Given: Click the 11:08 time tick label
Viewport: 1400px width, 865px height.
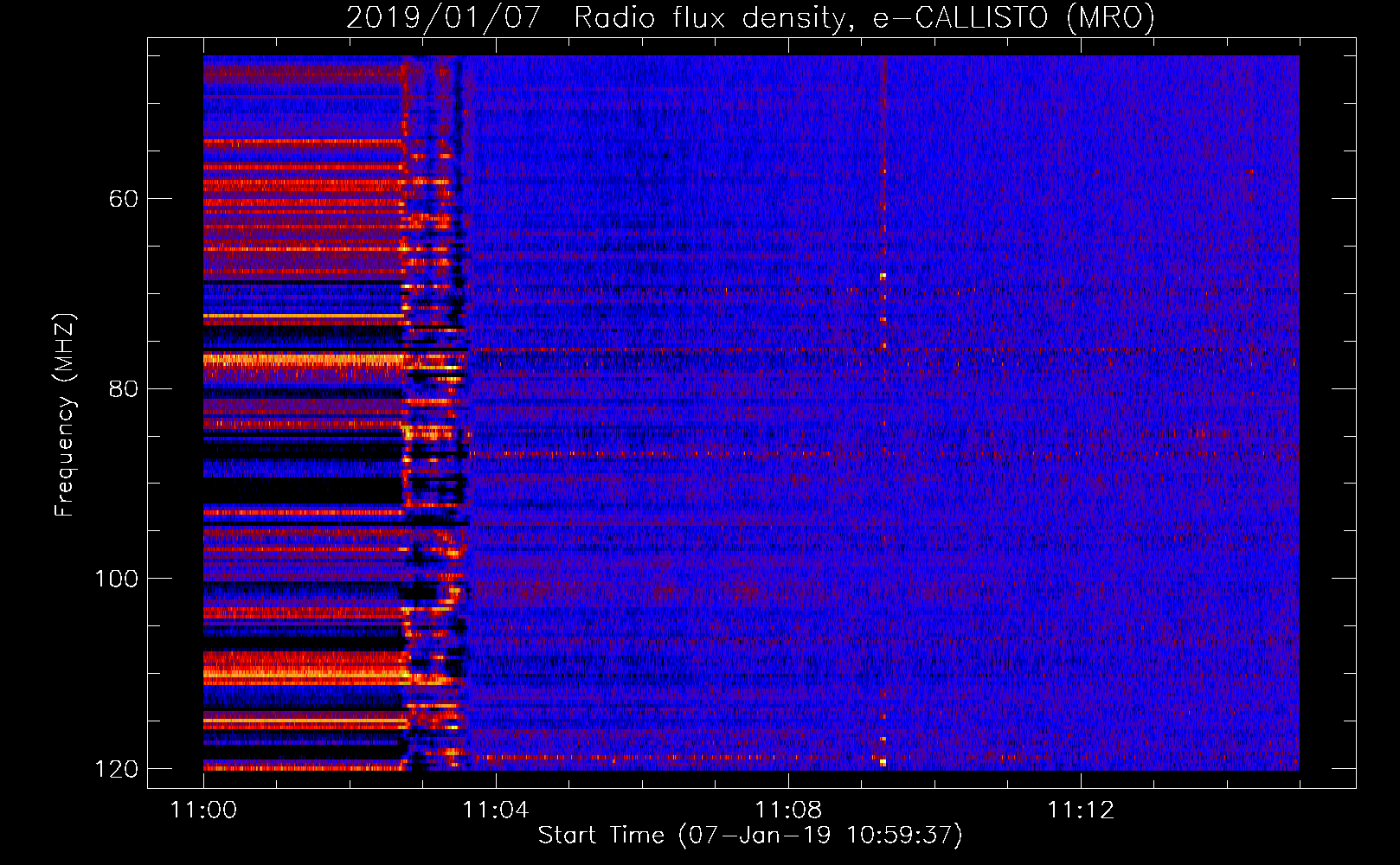Looking at the screenshot, I should [788, 811].
